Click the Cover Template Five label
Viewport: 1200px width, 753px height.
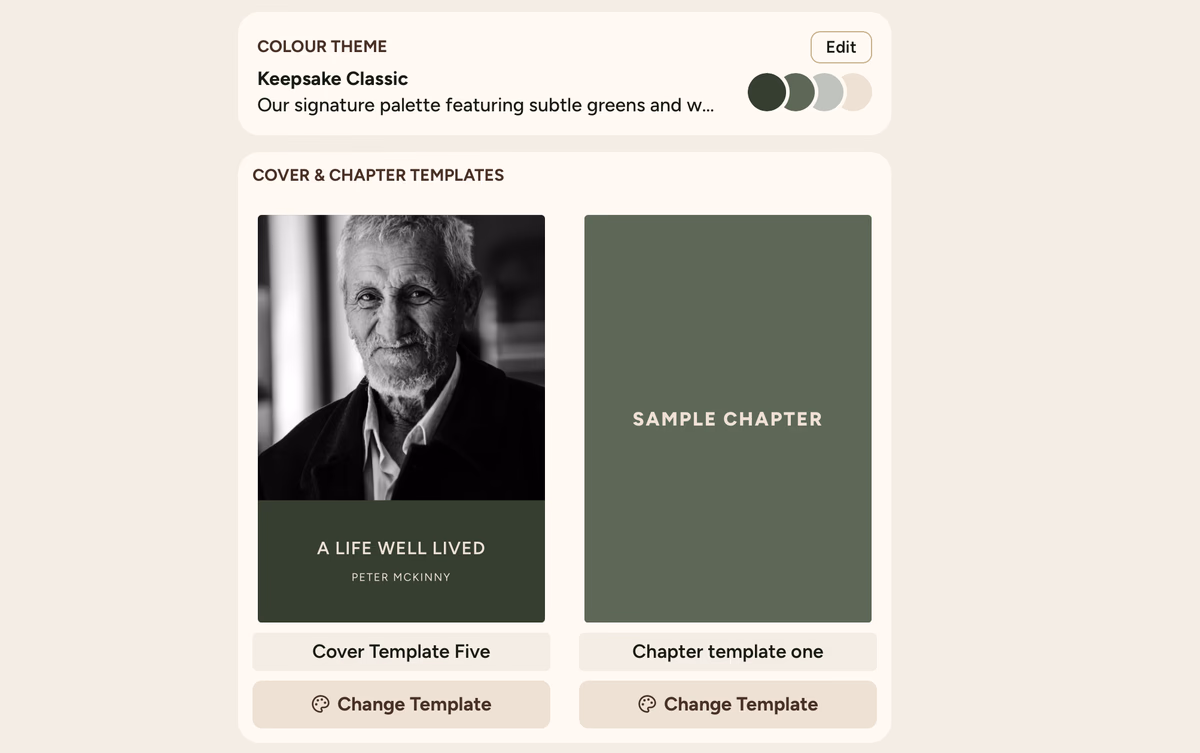tap(401, 652)
